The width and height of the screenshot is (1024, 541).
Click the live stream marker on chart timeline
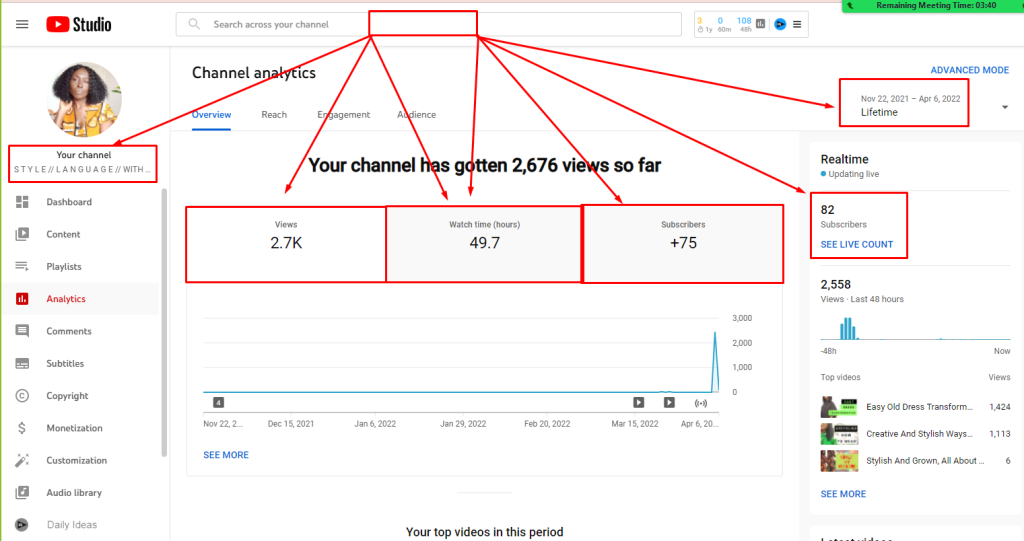(700, 402)
